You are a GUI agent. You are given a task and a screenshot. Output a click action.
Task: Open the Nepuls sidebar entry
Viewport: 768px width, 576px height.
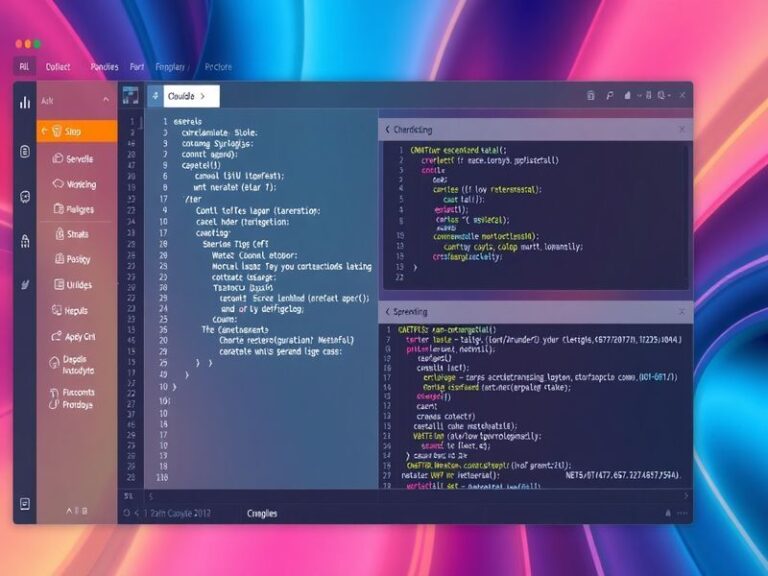tap(76, 311)
